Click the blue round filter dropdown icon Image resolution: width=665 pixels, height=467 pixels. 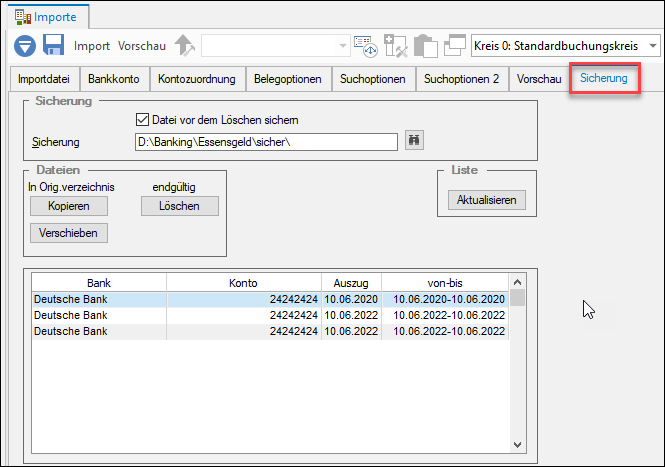click(x=25, y=46)
